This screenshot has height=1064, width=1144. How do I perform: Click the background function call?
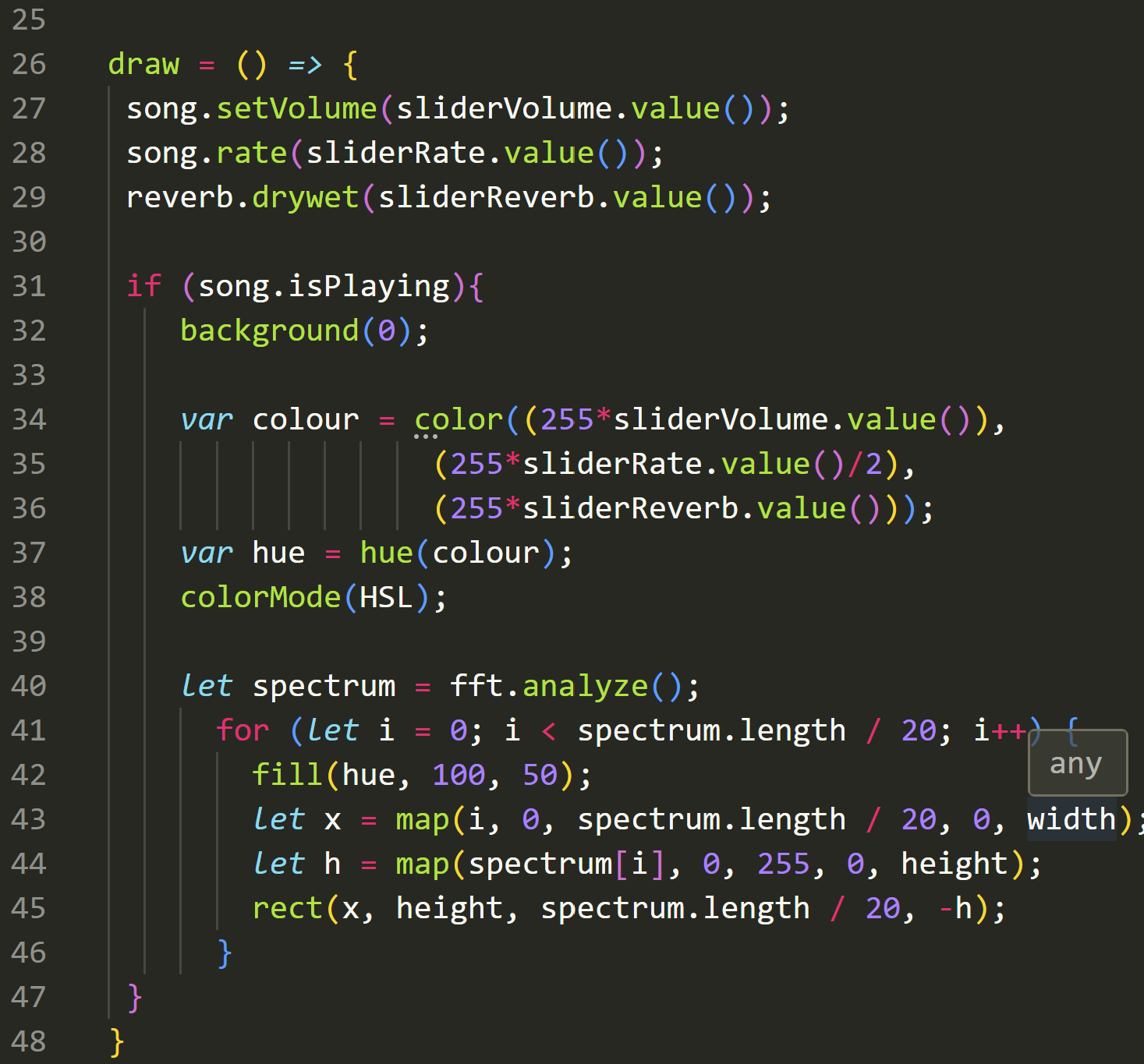click(x=269, y=331)
